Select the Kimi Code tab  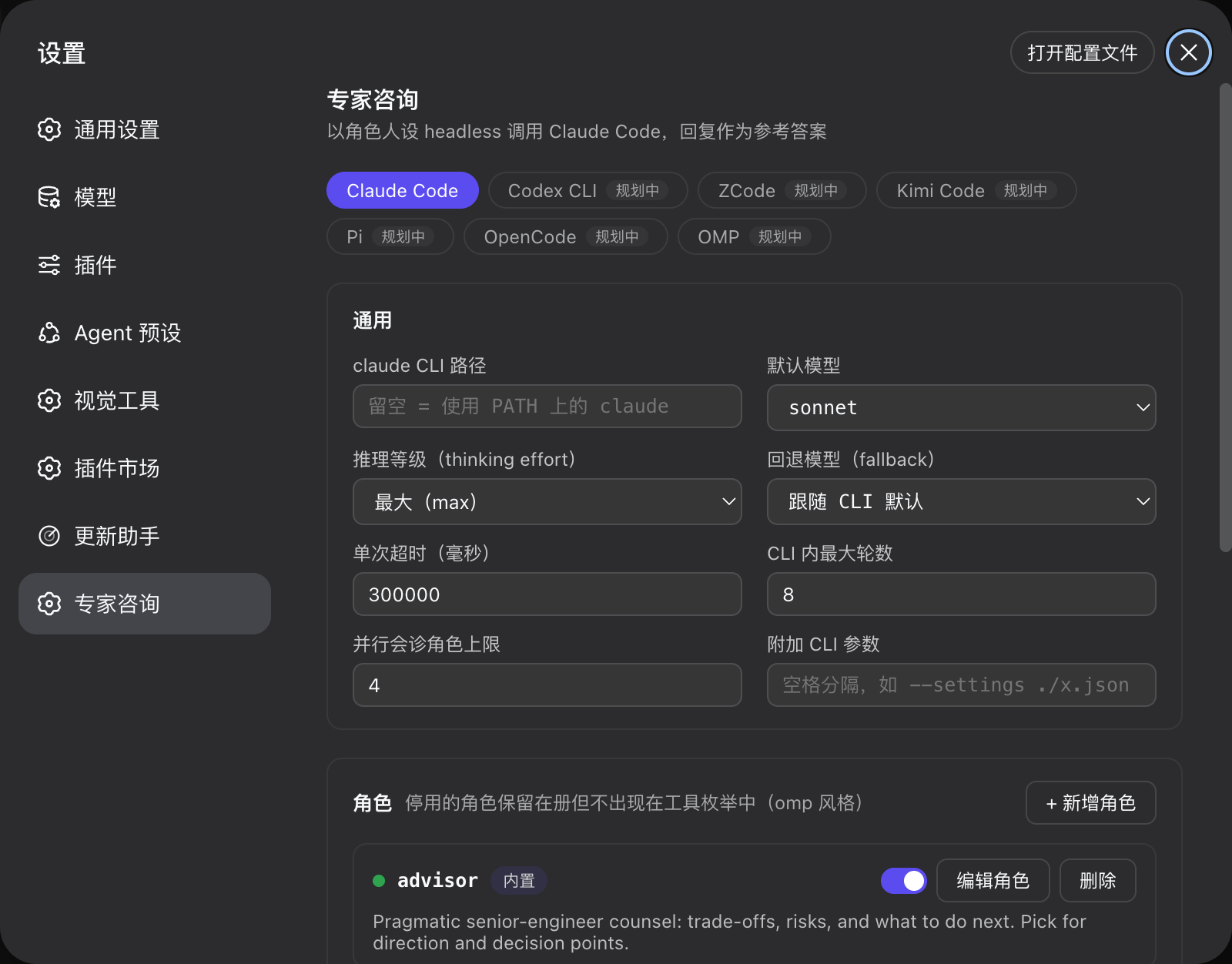tap(976, 190)
